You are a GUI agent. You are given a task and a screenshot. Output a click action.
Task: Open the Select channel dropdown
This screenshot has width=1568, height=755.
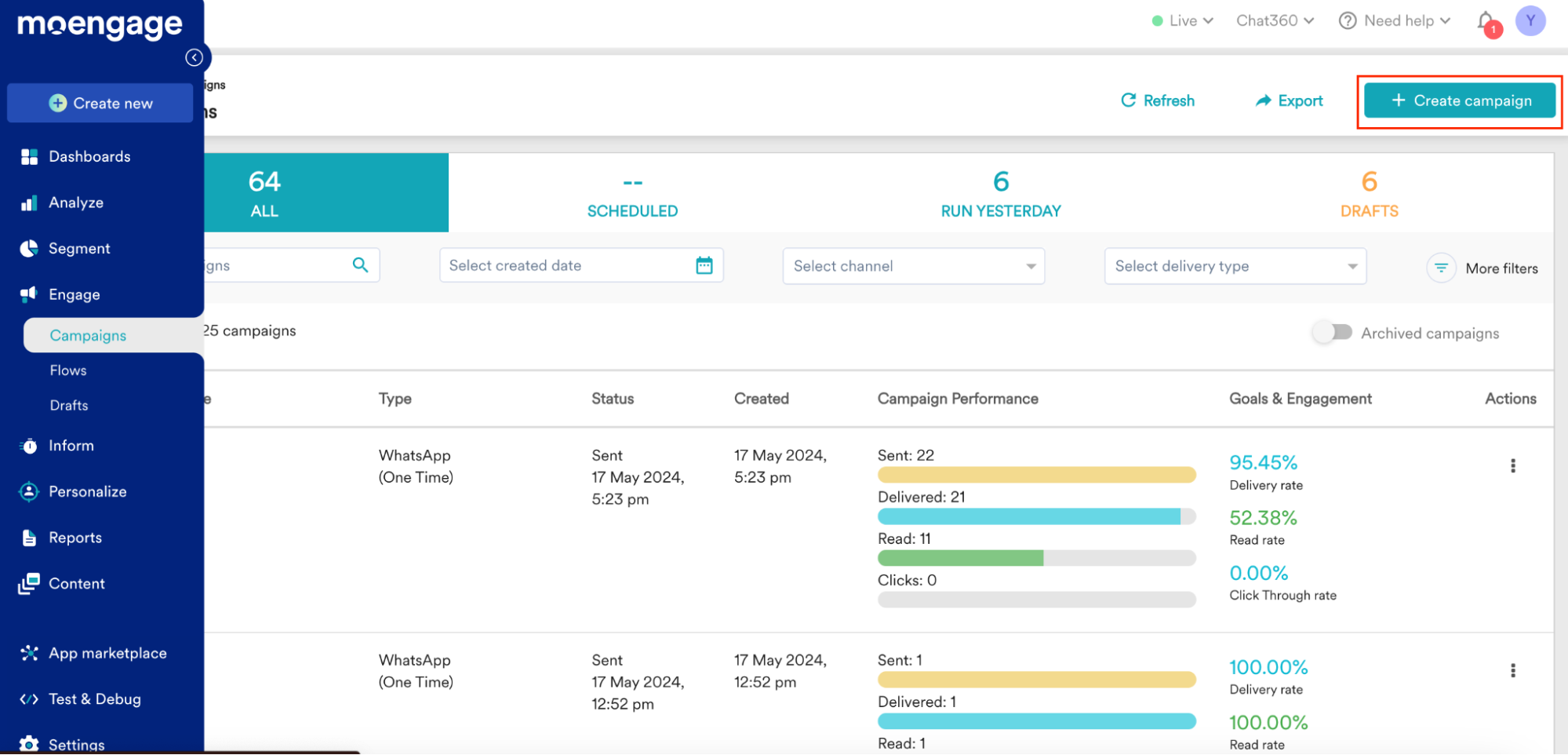914,266
